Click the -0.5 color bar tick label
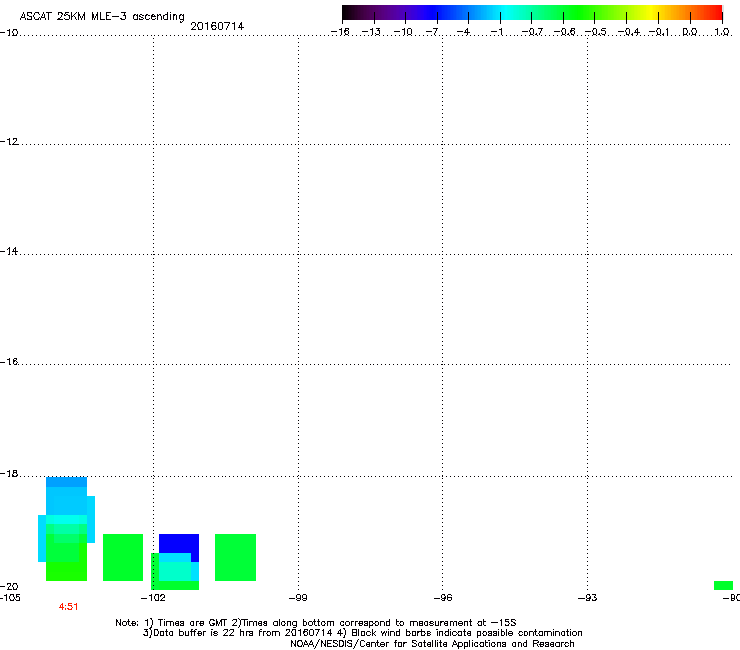This screenshot has height=650, width=740. pyautogui.click(x=595, y=32)
